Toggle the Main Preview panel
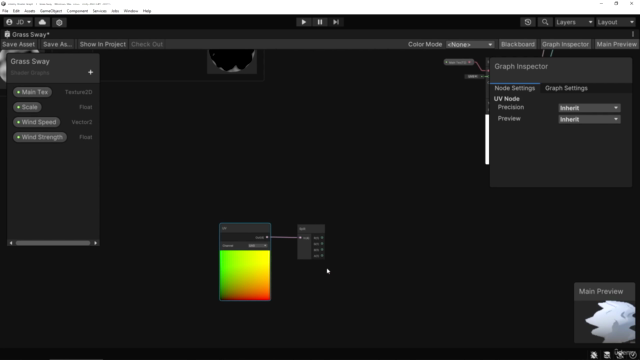This screenshot has width=640, height=360. click(x=616, y=44)
